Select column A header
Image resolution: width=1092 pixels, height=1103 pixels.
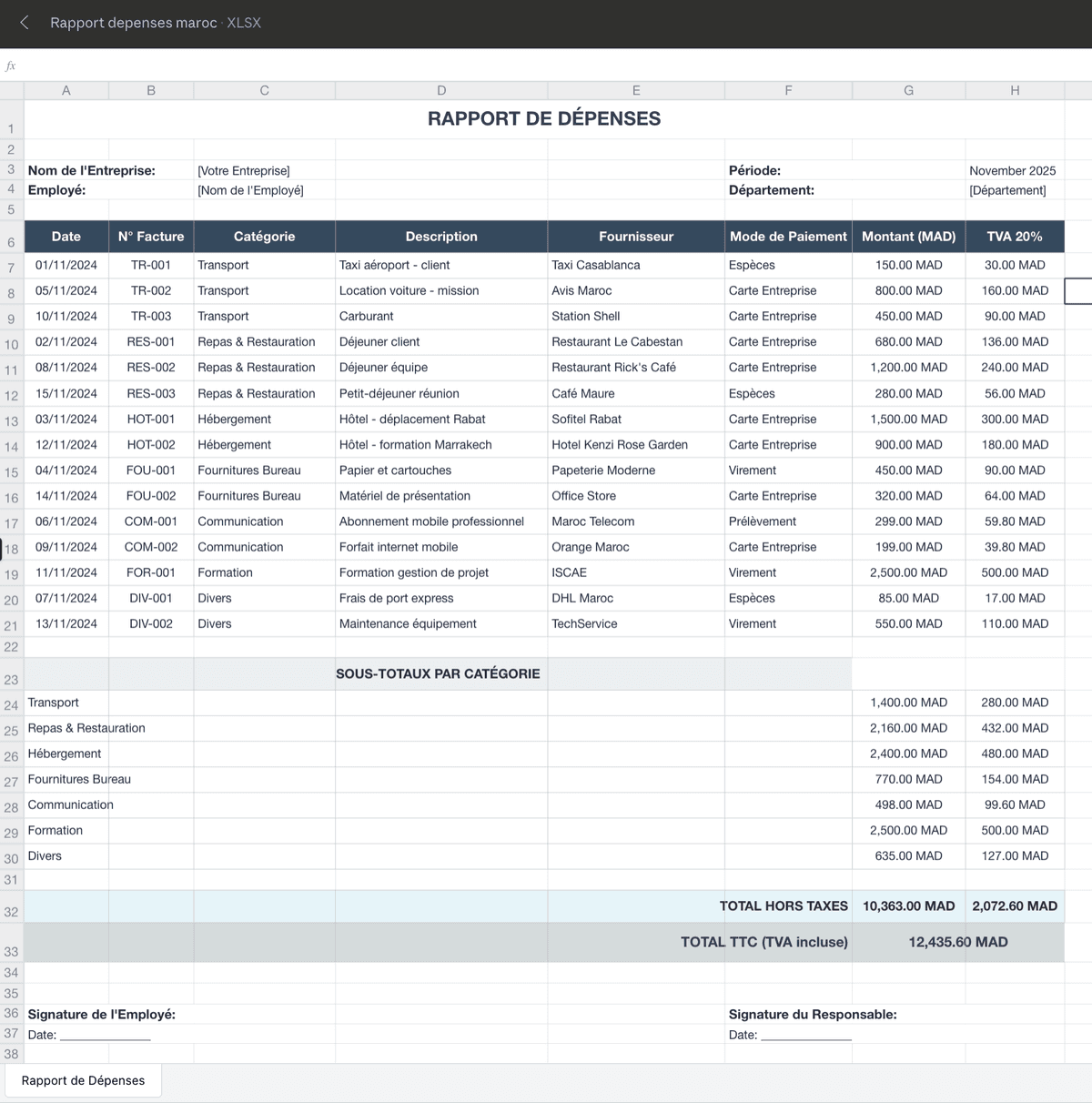coord(66,90)
